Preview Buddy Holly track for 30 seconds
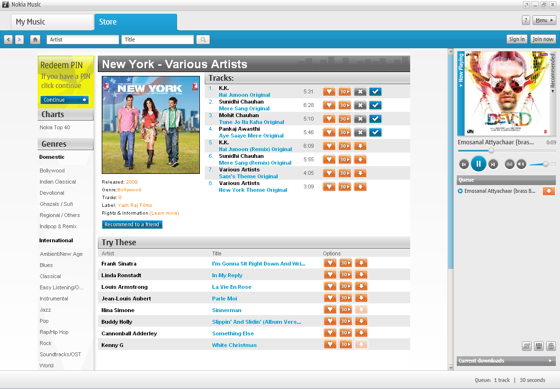Screen dimensions: 560x389 click(345, 321)
